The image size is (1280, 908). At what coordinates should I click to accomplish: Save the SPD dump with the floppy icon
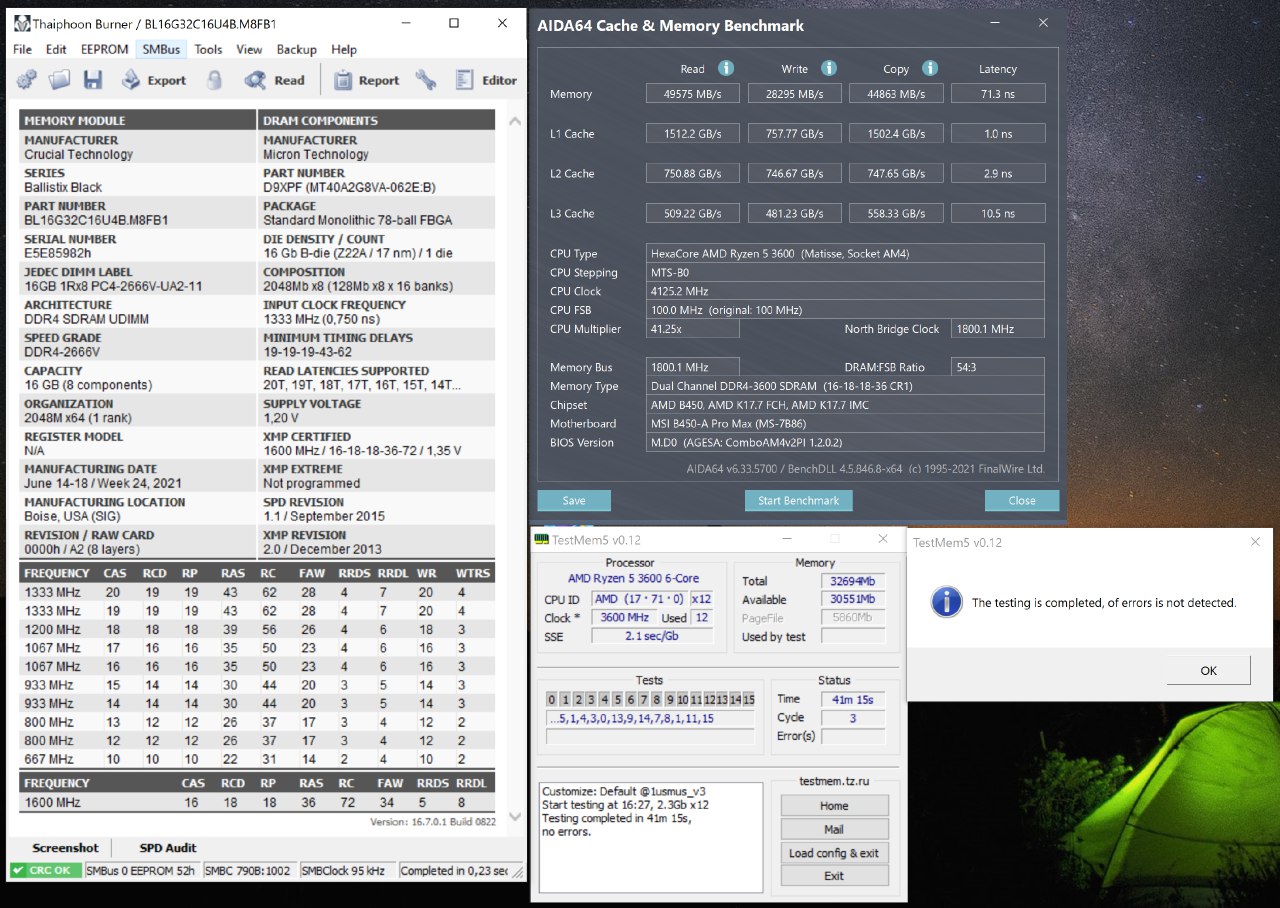(x=93, y=80)
